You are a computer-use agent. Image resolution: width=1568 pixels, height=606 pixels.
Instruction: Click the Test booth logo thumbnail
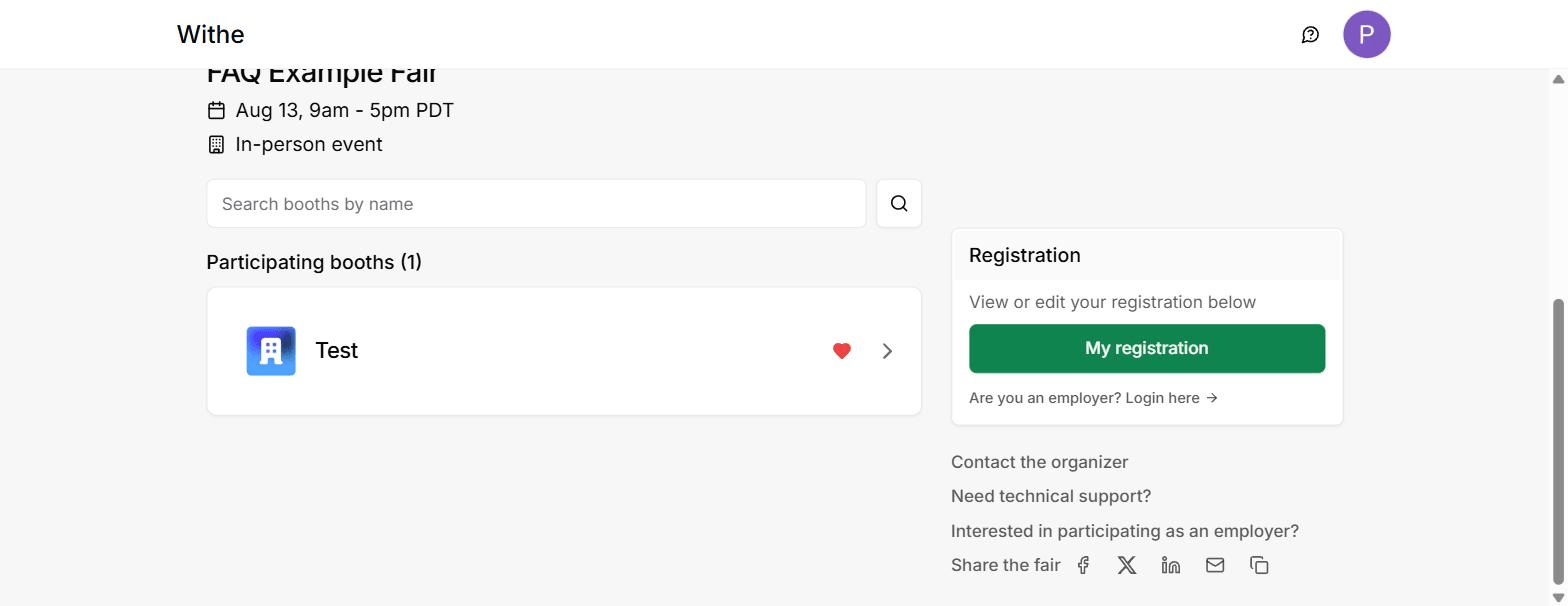271,351
